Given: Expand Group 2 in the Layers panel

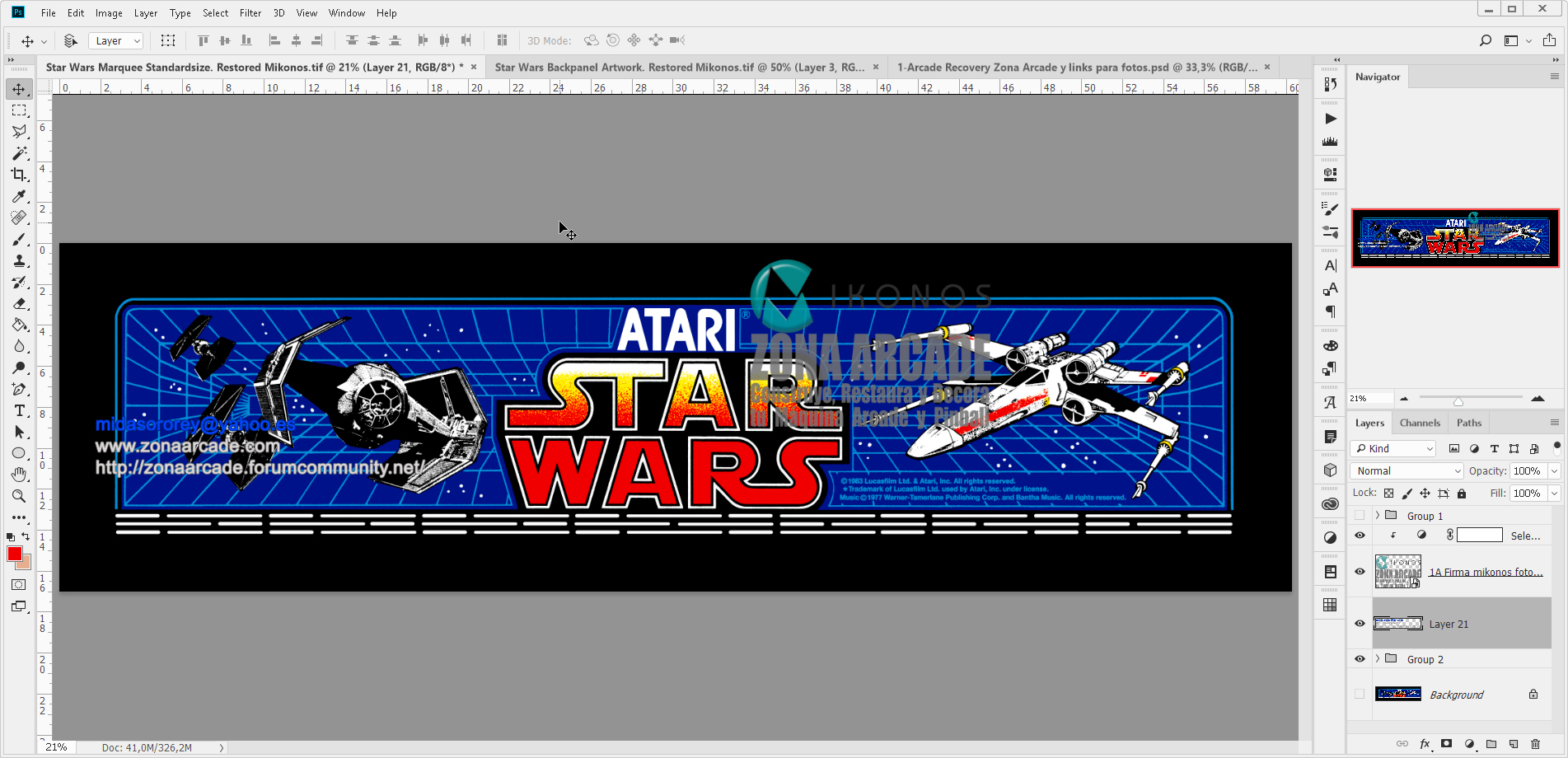Looking at the screenshot, I should [x=1378, y=659].
